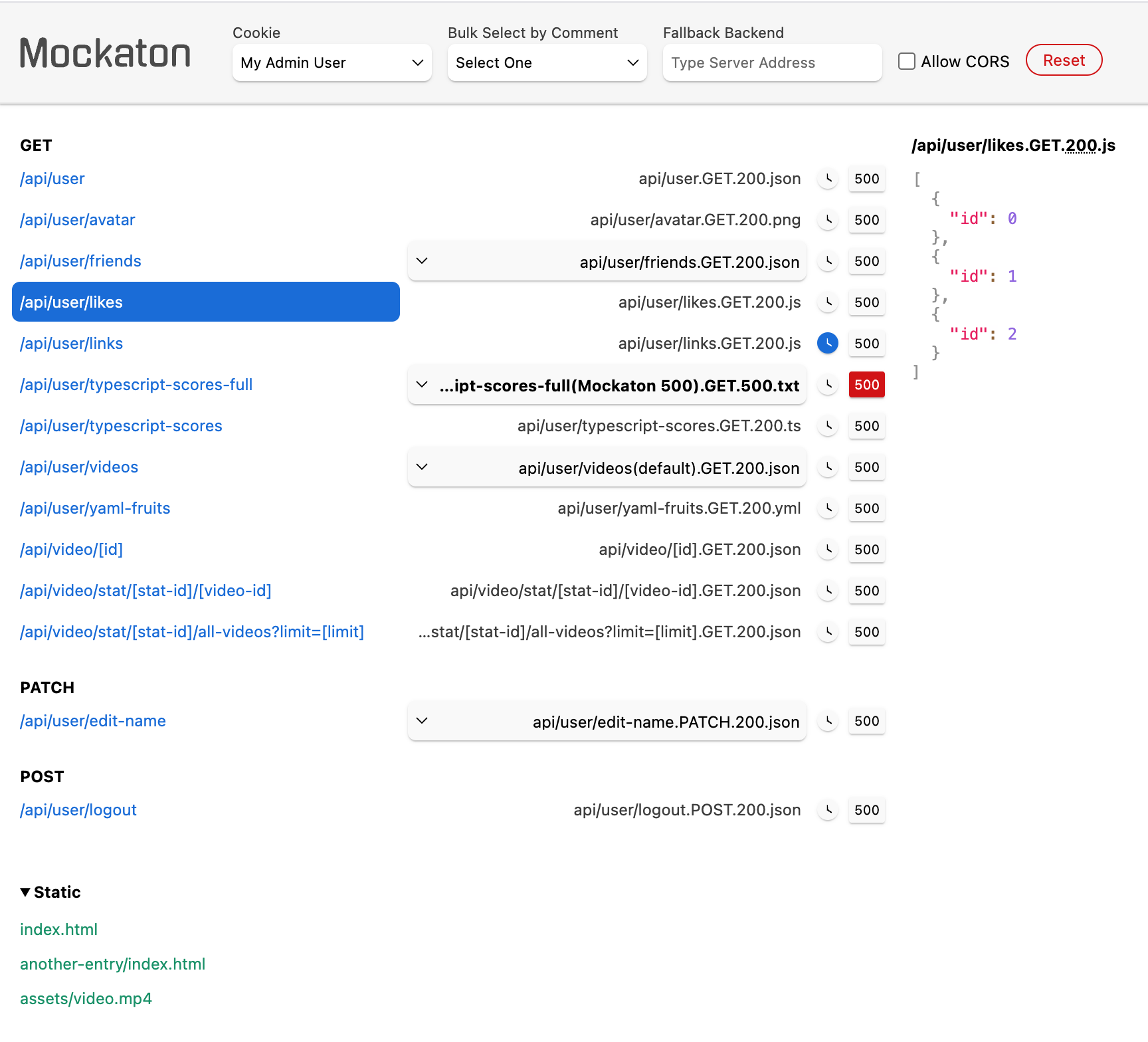Screen dimensions: 1148x1042
Task: Open the /api/user/typescript-scores link
Action: 121,426
